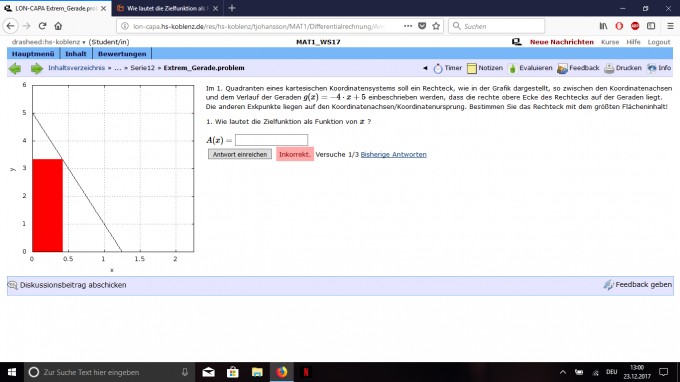Viewport: 680px width, 382px height.
Task: Open Bewertungen menu
Action: pos(122,54)
